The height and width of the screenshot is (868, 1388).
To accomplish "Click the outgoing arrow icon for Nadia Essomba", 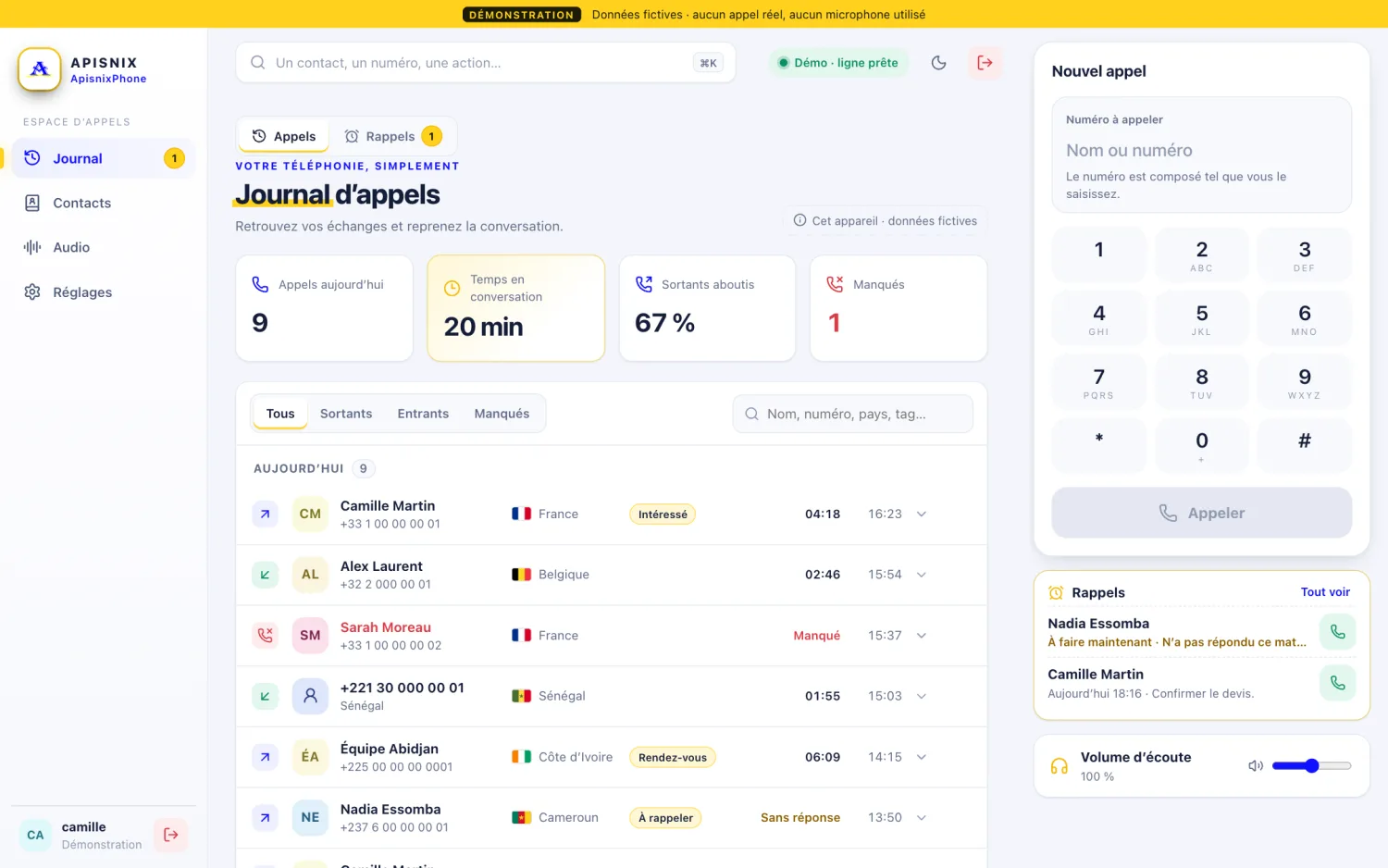I will point(266,817).
